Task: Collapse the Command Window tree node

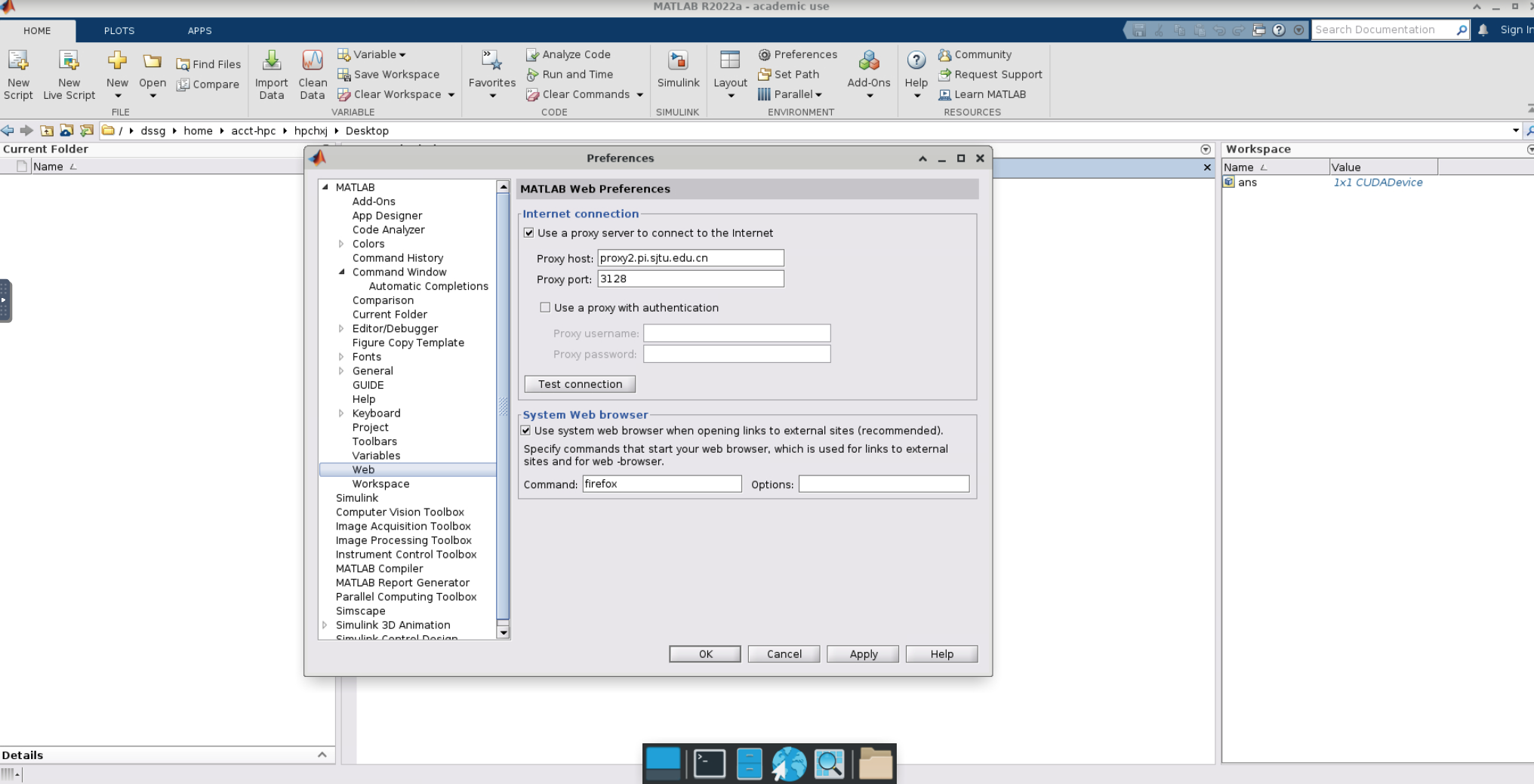Action: (x=341, y=272)
